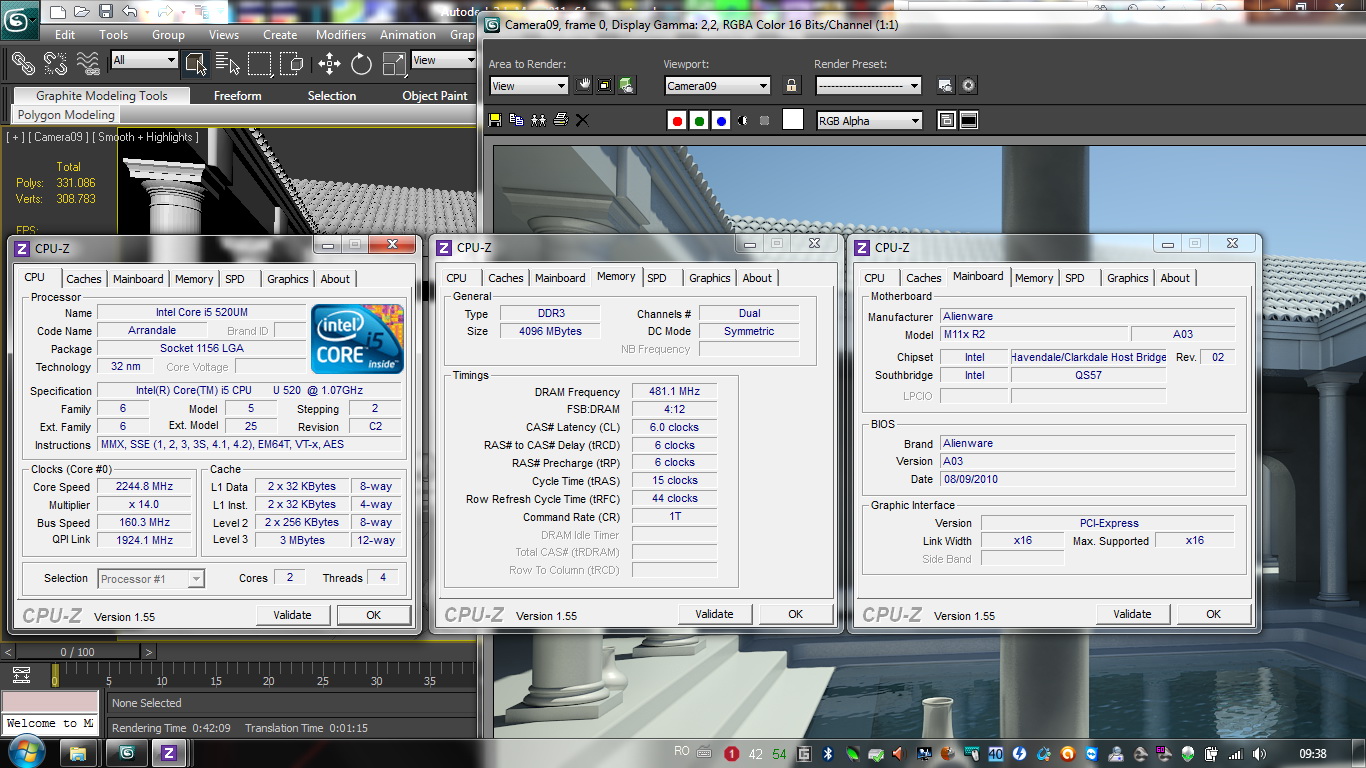The height and width of the screenshot is (768, 1366).
Task: Click Open File icon in quick access toolbar
Action: click(82, 12)
